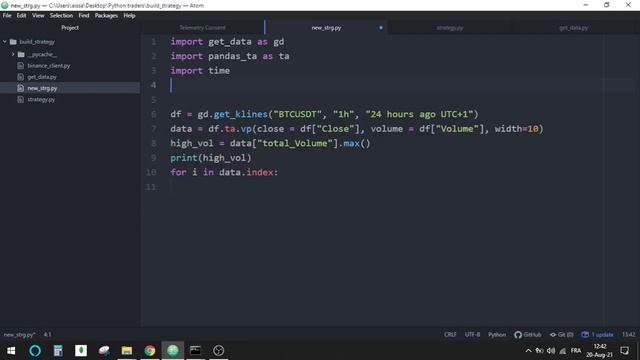Open the Packages menu
Viewport: 640px width, 360px height.
pyautogui.click(x=106, y=16)
